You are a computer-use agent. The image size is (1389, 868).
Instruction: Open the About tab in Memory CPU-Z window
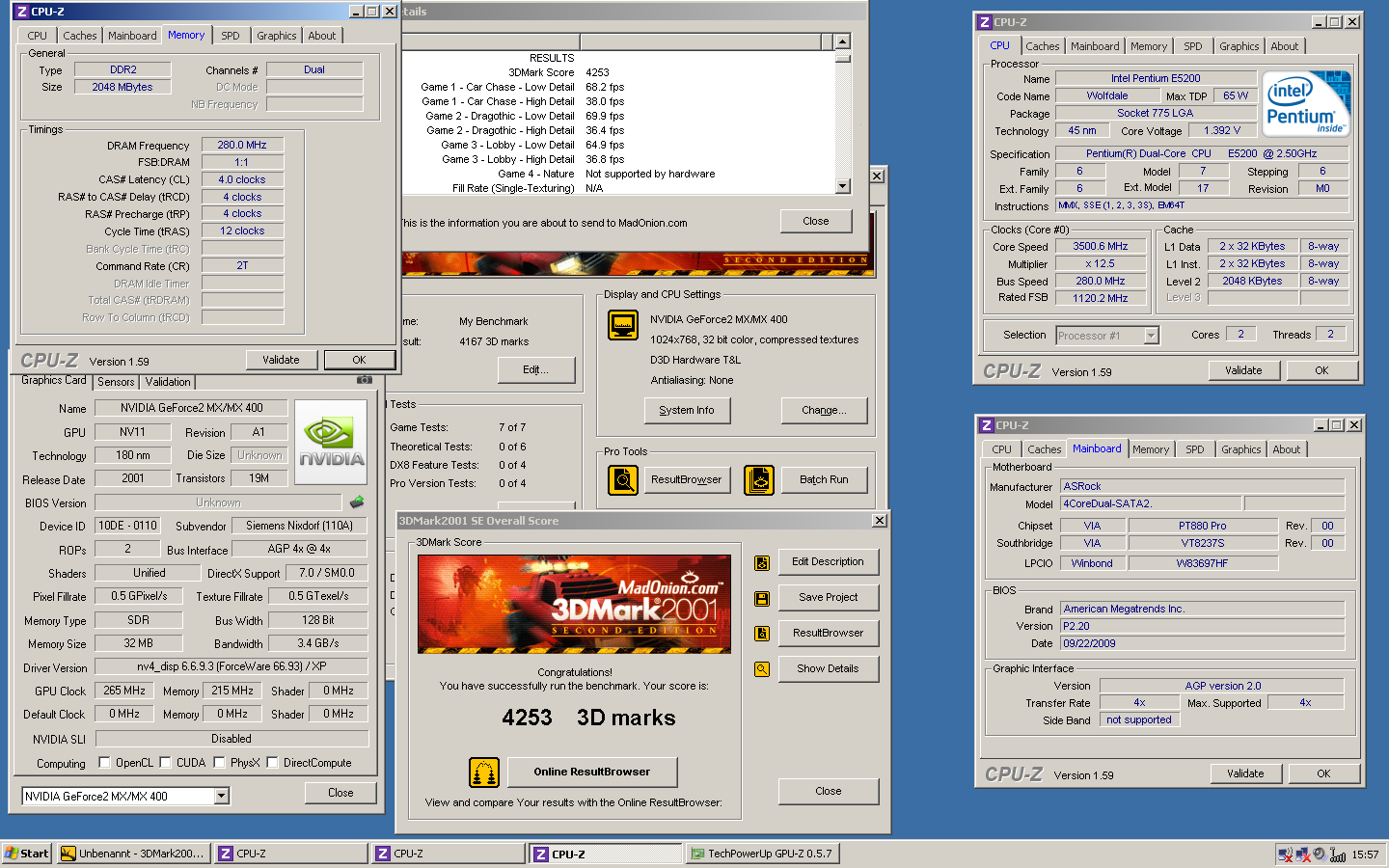[322, 36]
